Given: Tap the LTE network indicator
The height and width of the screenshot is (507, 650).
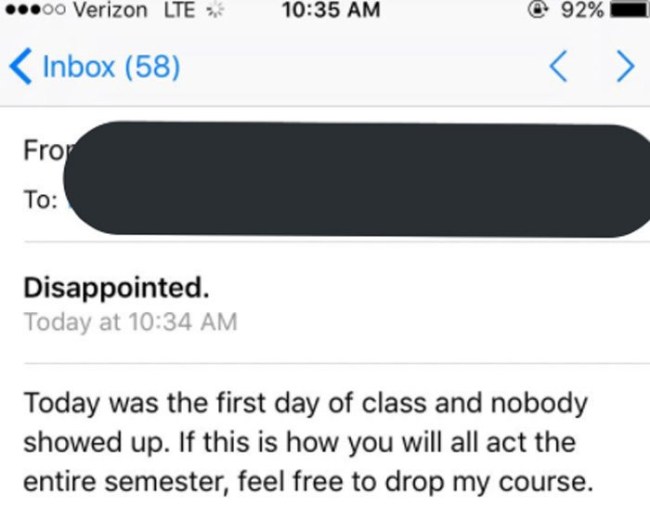Looking at the screenshot, I should [x=180, y=11].
